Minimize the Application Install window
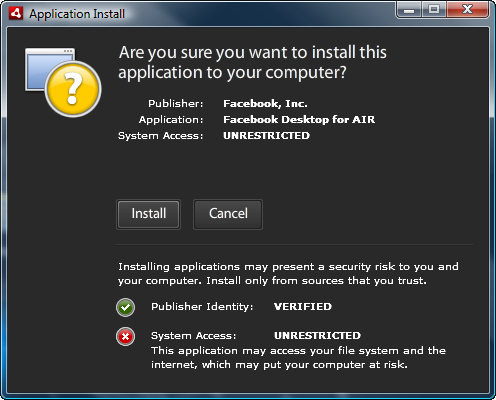The height and width of the screenshot is (400, 496). pyautogui.click(x=409, y=9)
